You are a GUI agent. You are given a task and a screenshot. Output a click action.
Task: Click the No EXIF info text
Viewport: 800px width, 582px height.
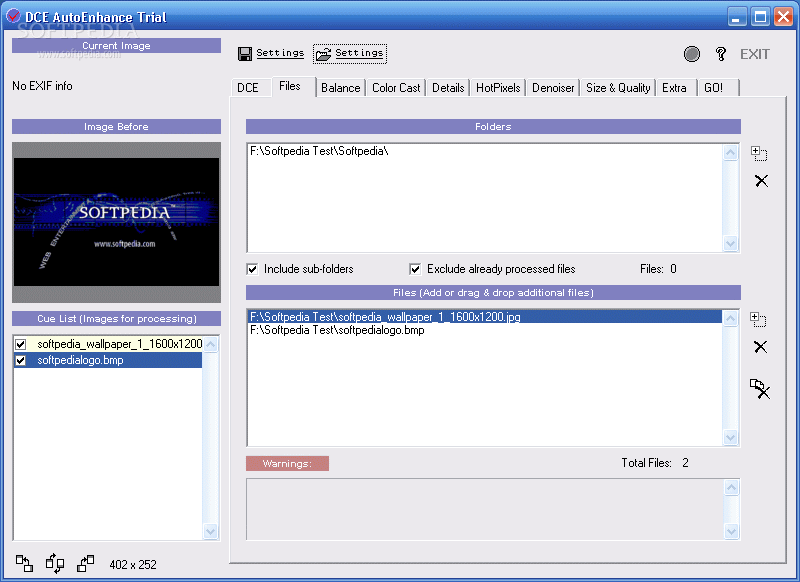(x=42, y=86)
